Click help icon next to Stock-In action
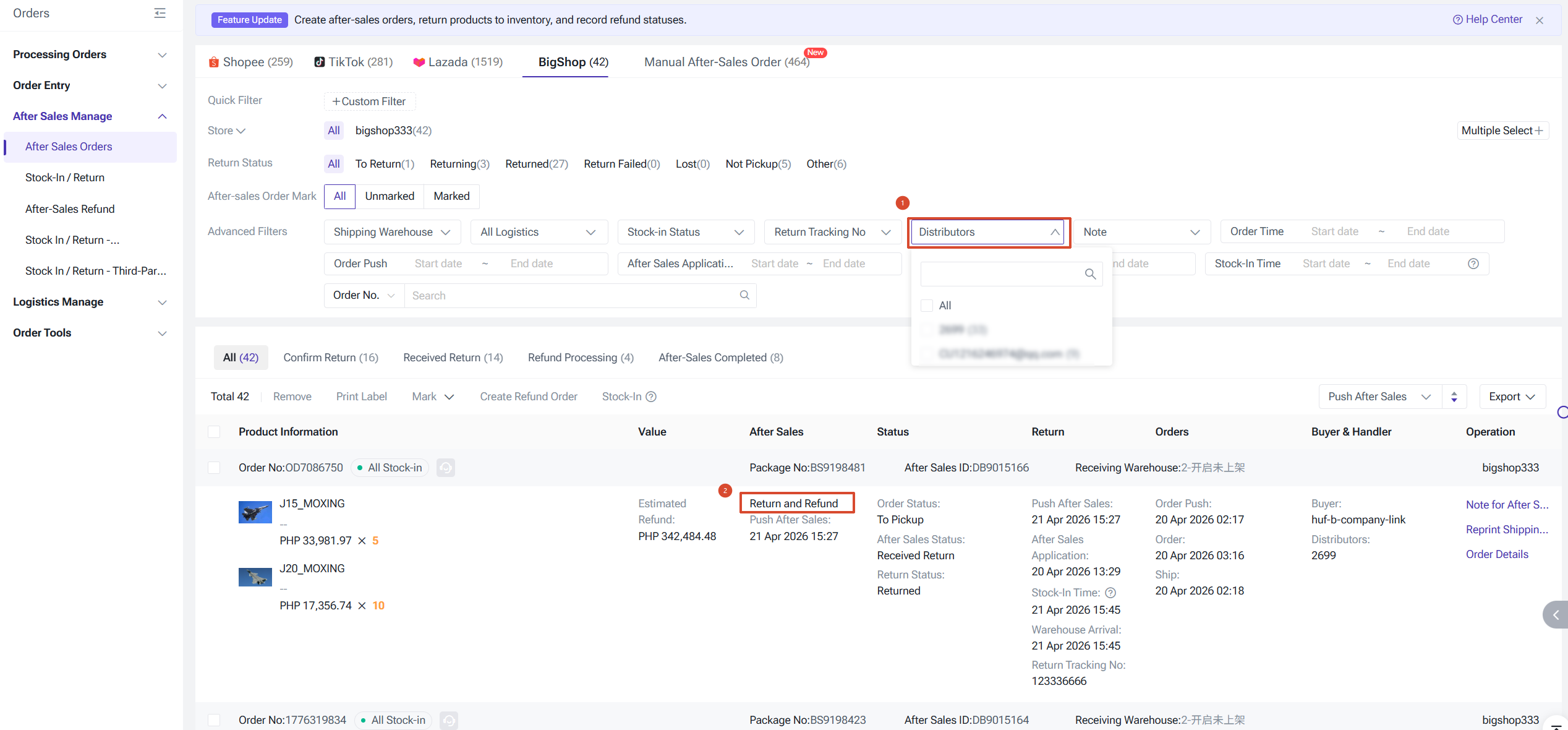1568x730 pixels. coord(651,397)
